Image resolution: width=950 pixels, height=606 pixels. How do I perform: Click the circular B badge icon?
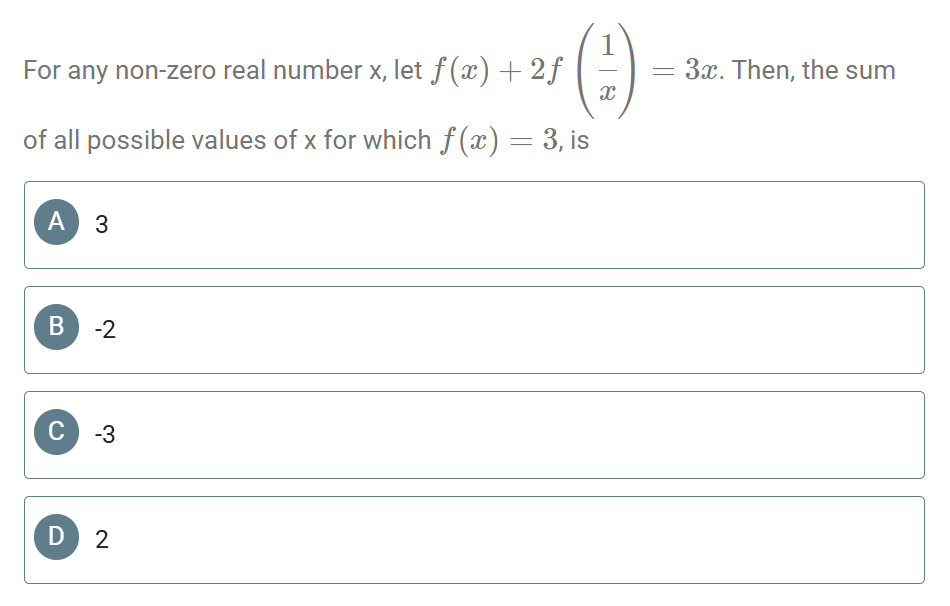click(55, 329)
